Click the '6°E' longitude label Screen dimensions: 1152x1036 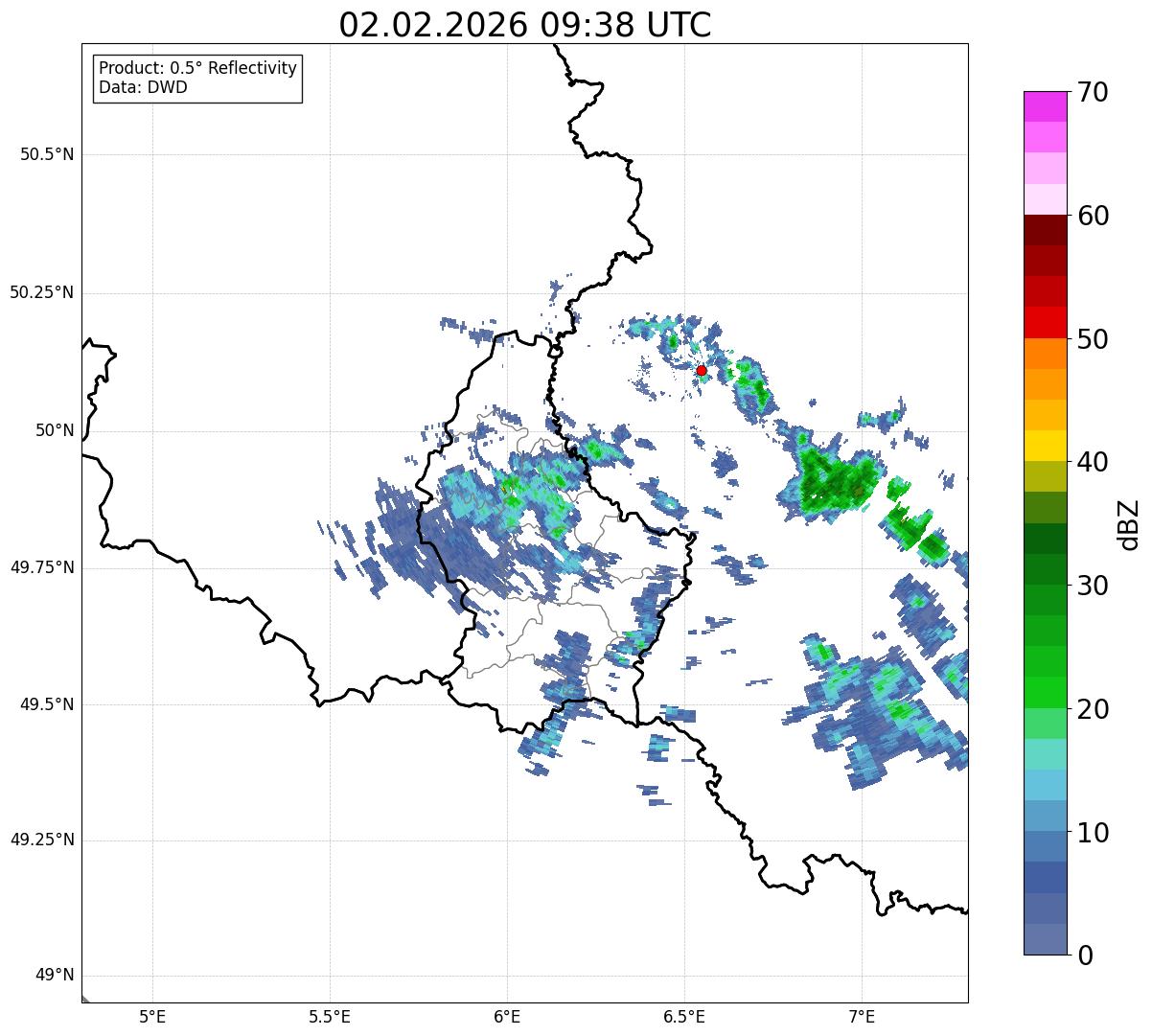click(507, 1016)
